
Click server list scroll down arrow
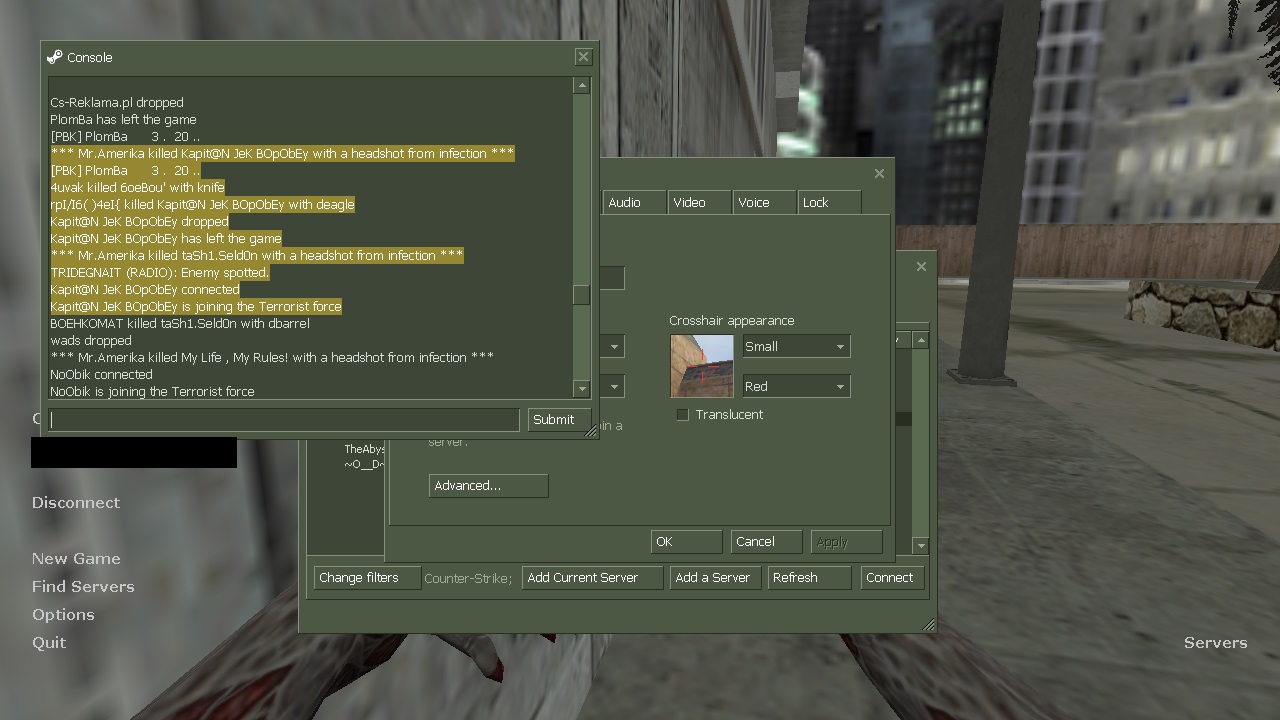coord(920,545)
